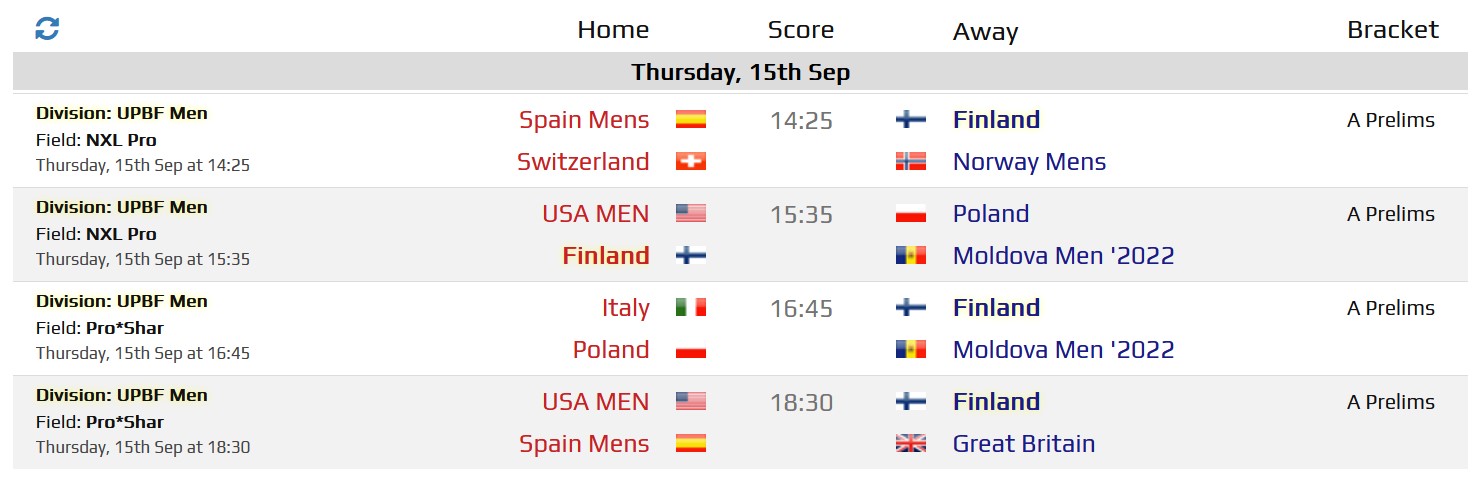Click the Switzerland flag icon
Screen dimensions: 1482x484
point(691,161)
